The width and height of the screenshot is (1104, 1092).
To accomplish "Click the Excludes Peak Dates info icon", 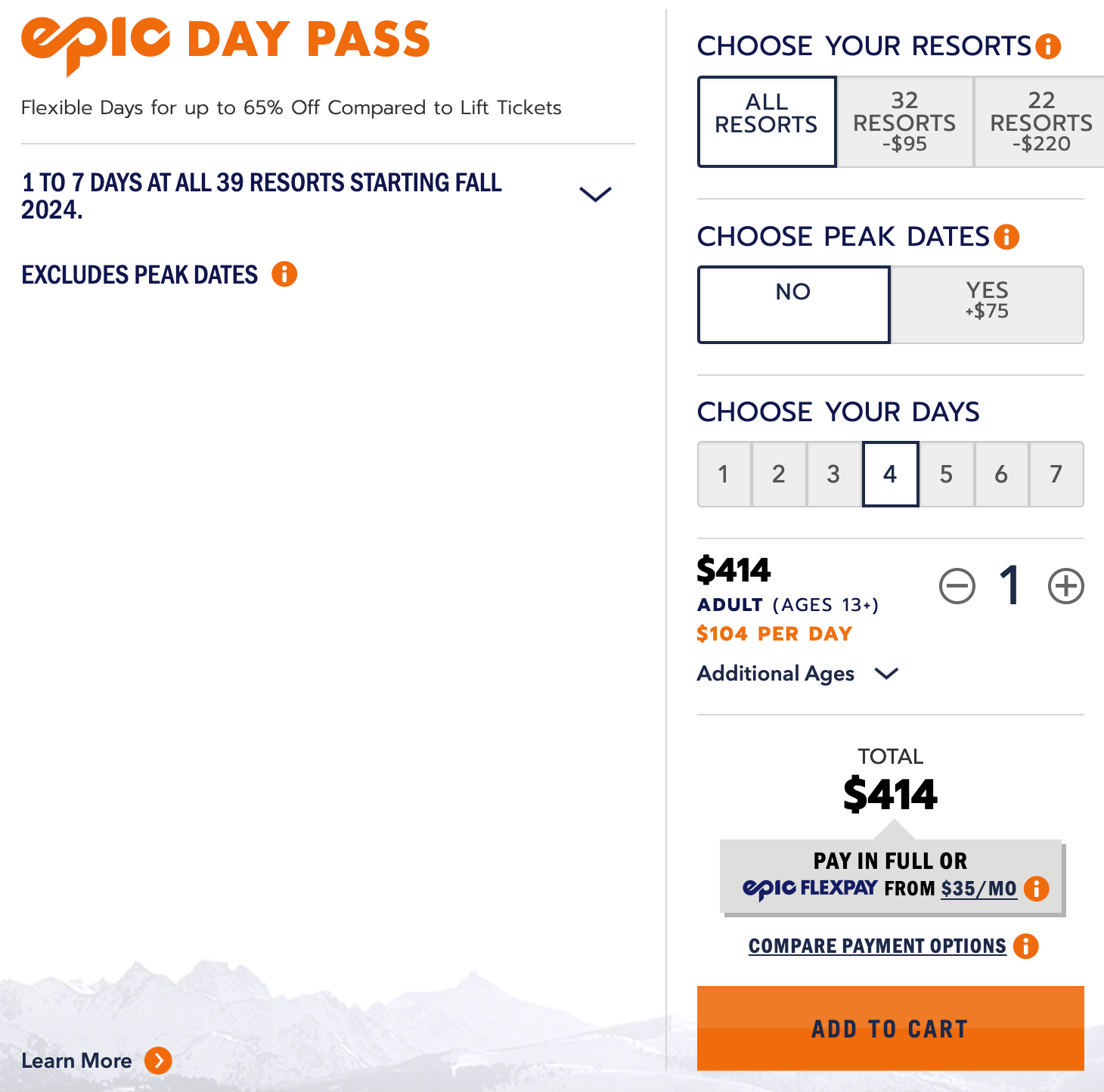I will tap(285, 274).
